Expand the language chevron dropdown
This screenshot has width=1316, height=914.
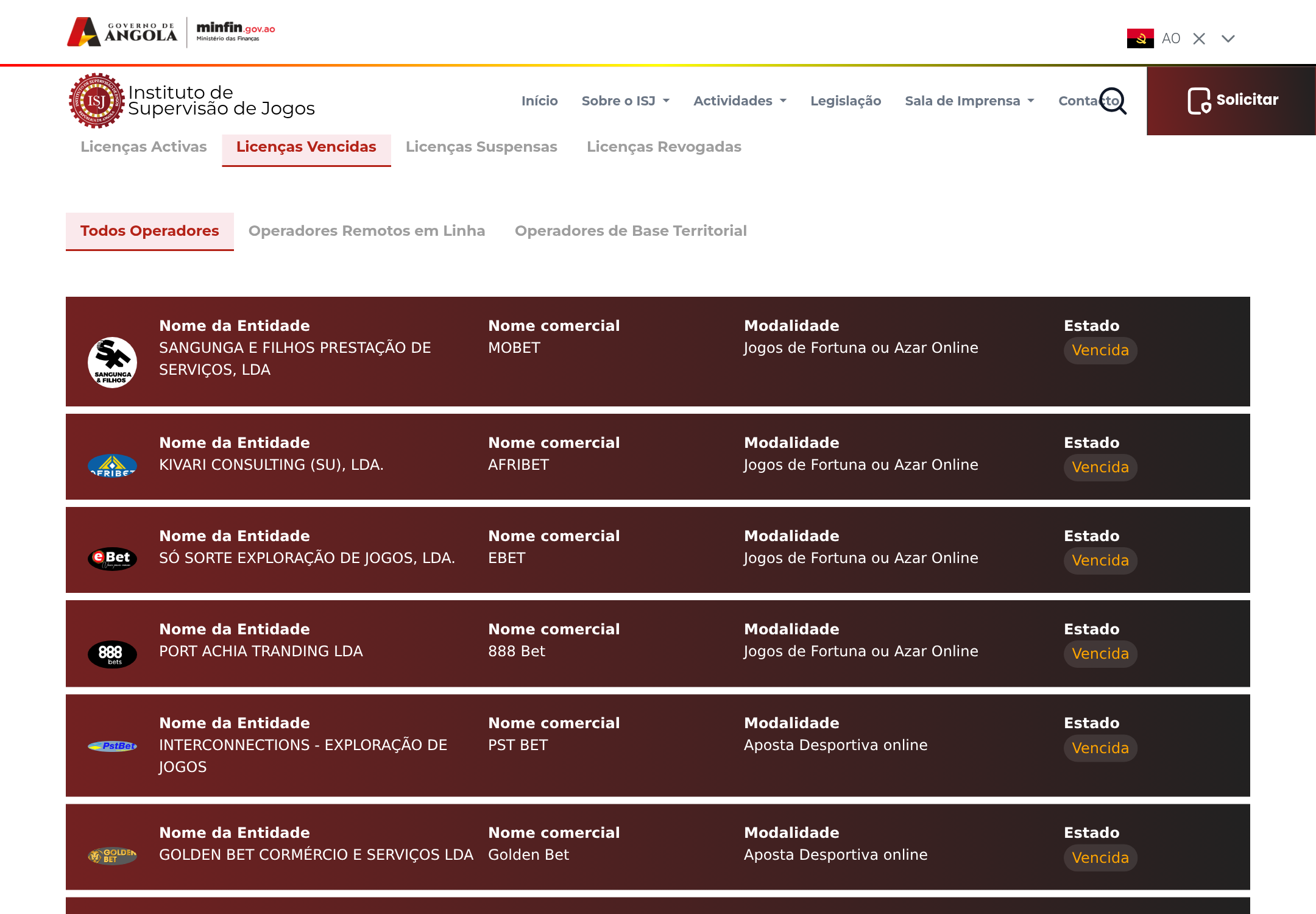(x=1228, y=38)
